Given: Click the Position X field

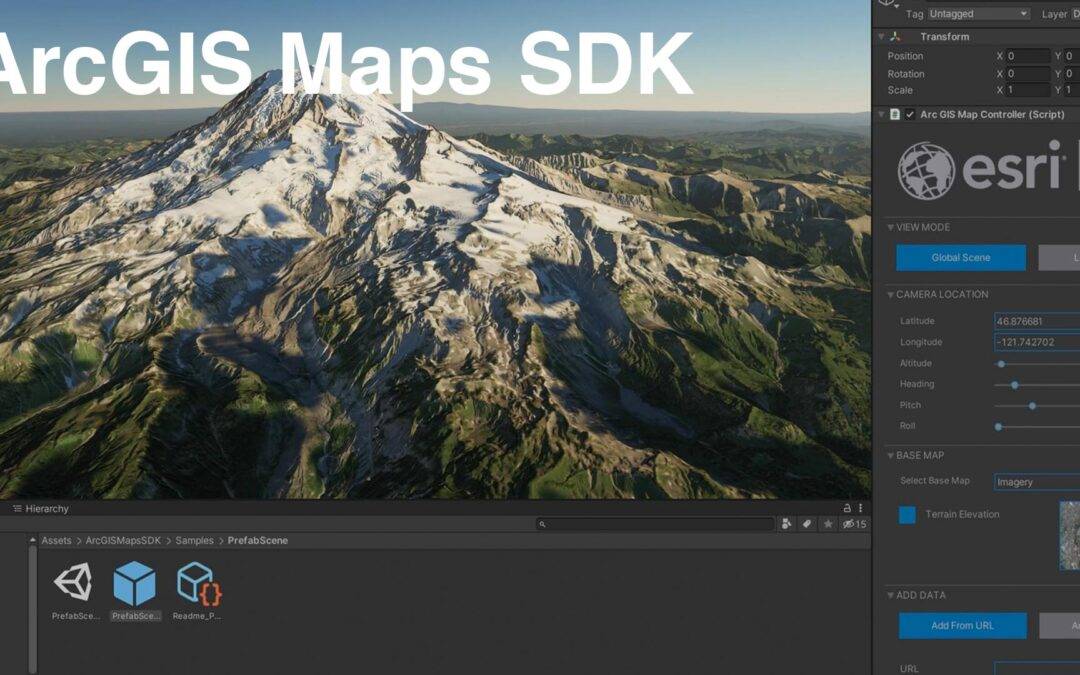Looking at the screenshot, I should [1028, 56].
